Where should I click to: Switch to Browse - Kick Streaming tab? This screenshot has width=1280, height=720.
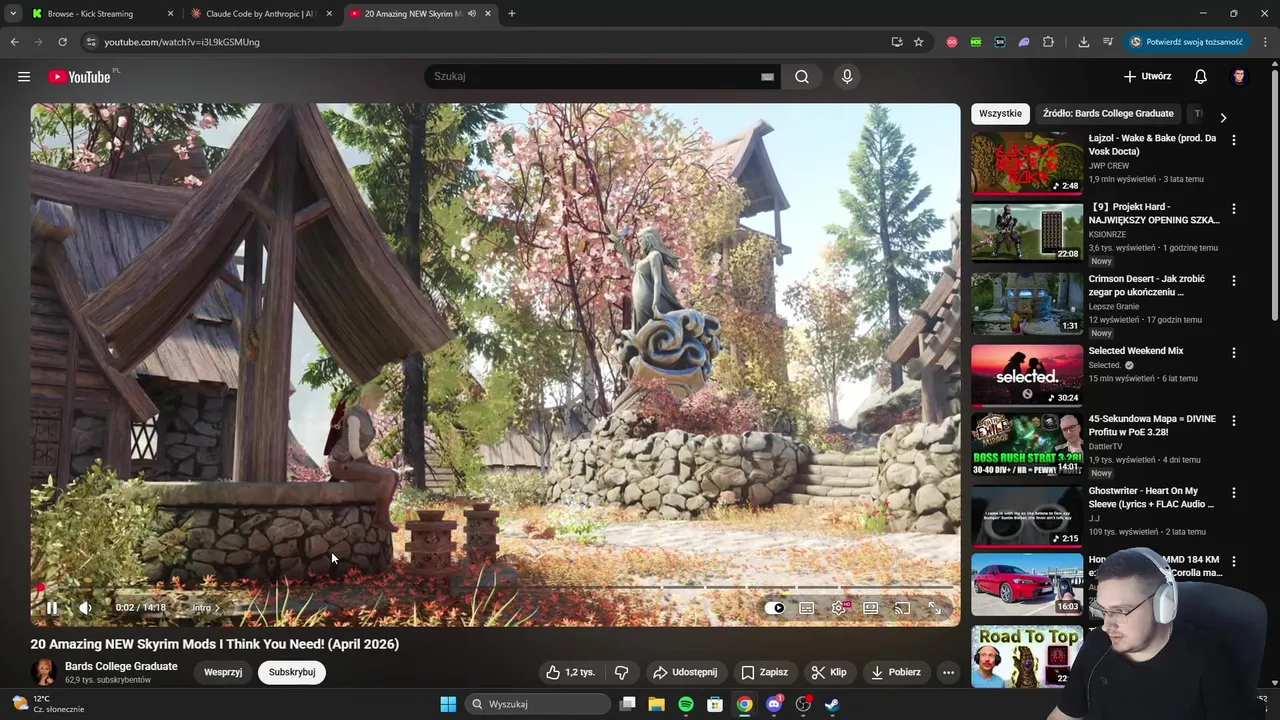click(x=102, y=14)
